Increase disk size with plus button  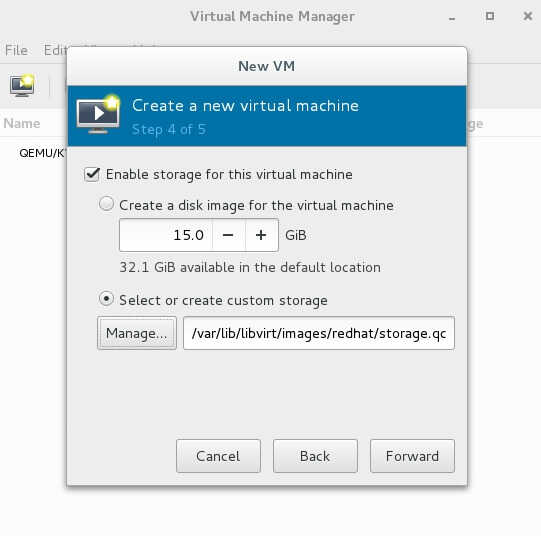262,235
